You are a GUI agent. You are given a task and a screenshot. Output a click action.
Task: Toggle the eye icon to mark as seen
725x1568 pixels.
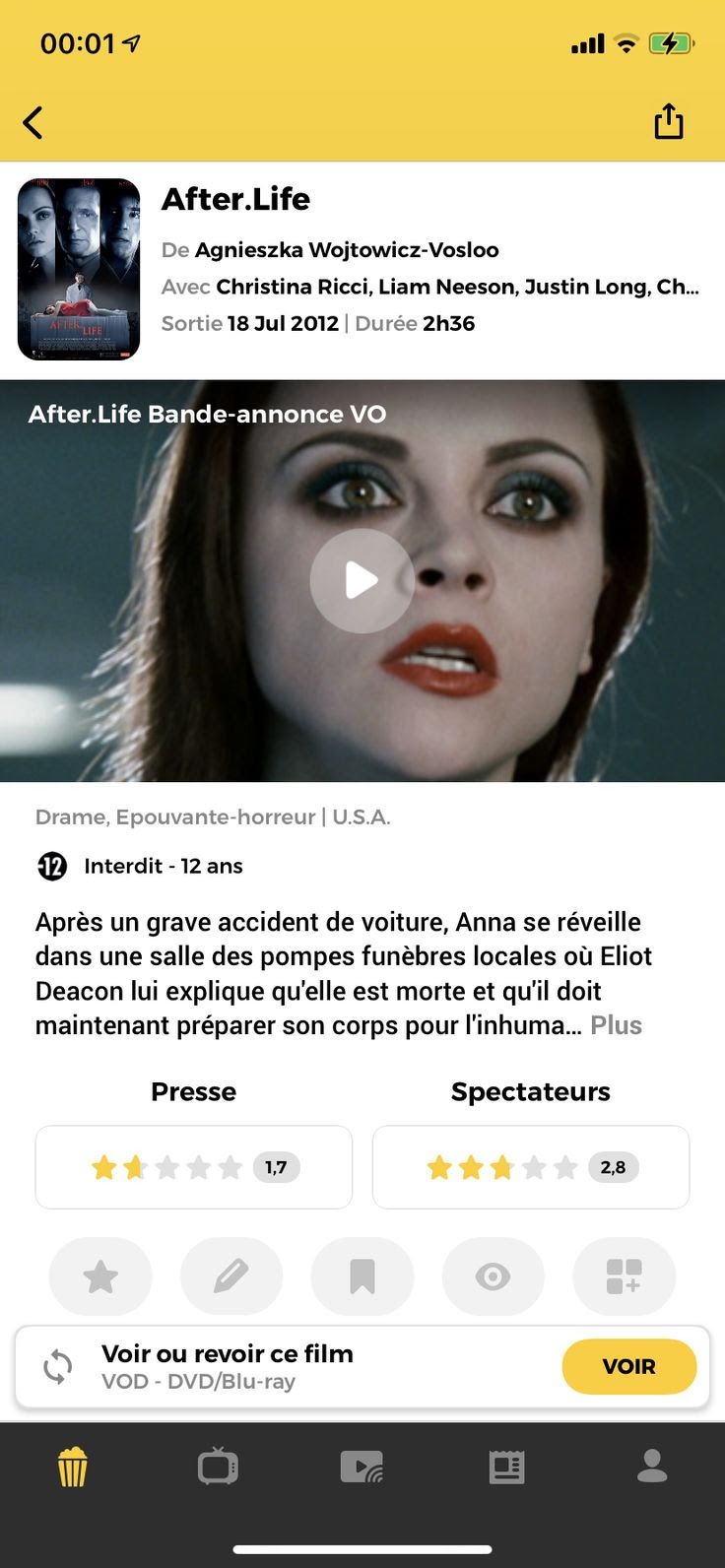[x=494, y=1277]
